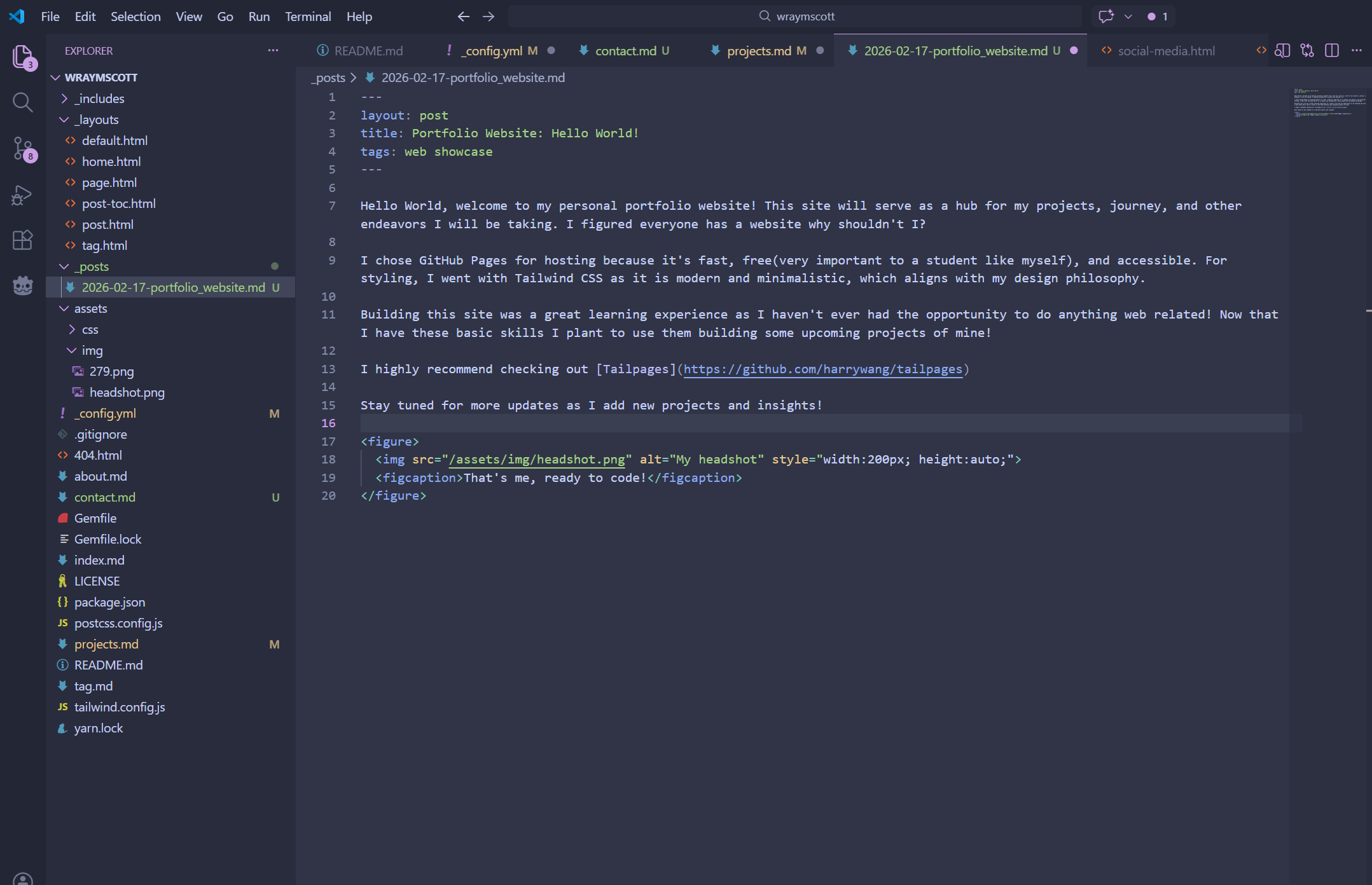Click the forward navigation arrow
1372x885 pixels.
(x=489, y=16)
